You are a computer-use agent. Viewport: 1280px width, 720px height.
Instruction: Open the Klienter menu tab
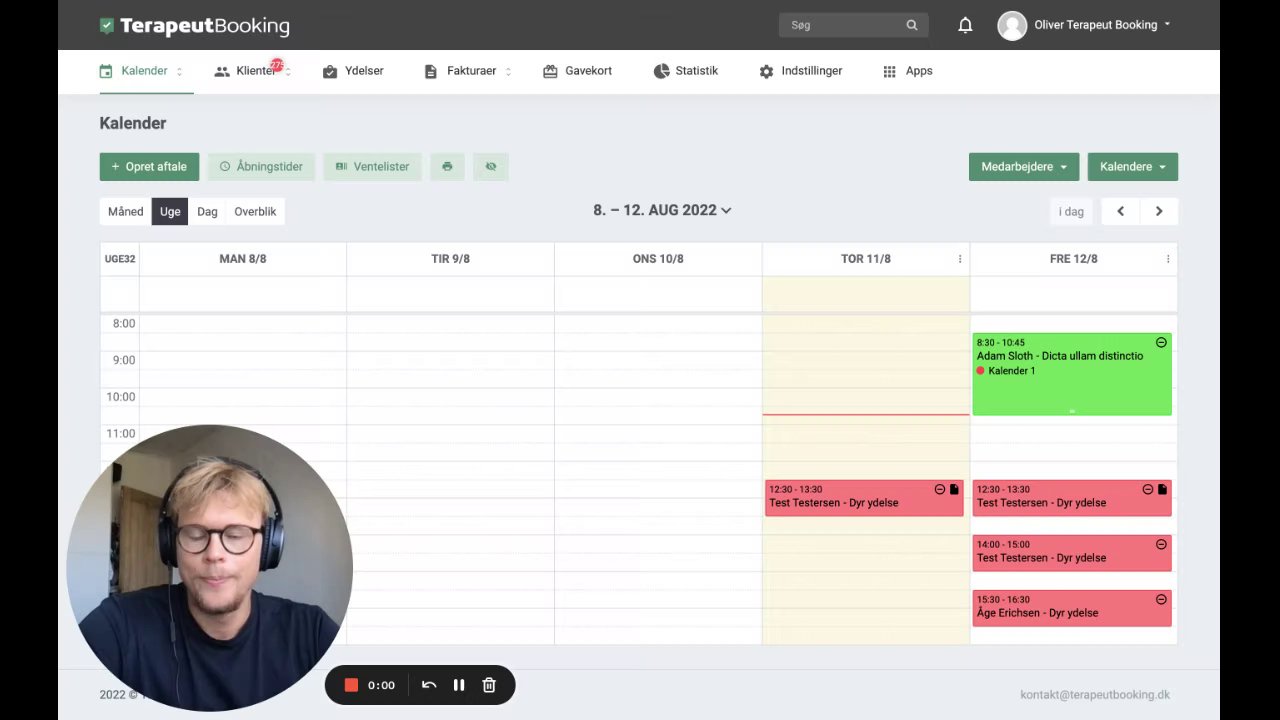tap(254, 71)
